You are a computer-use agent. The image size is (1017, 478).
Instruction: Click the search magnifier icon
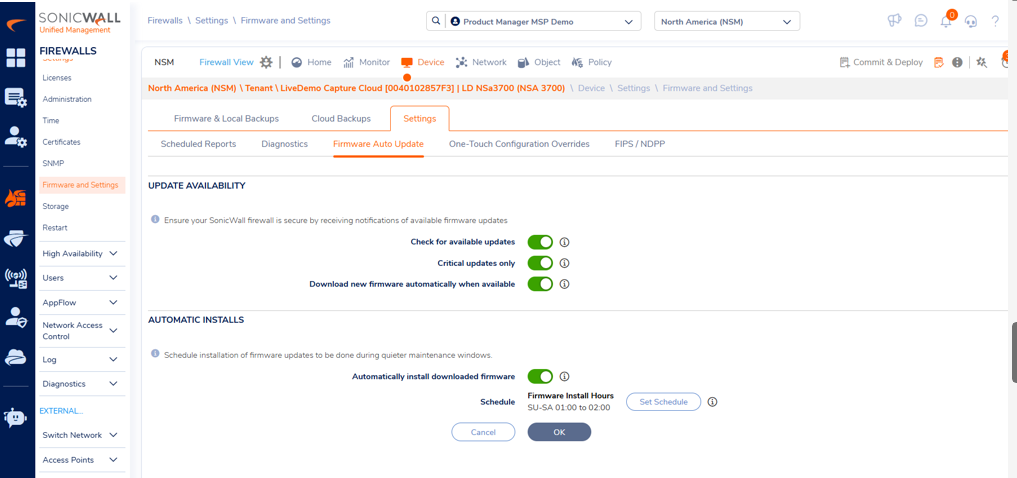tap(435, 21)
